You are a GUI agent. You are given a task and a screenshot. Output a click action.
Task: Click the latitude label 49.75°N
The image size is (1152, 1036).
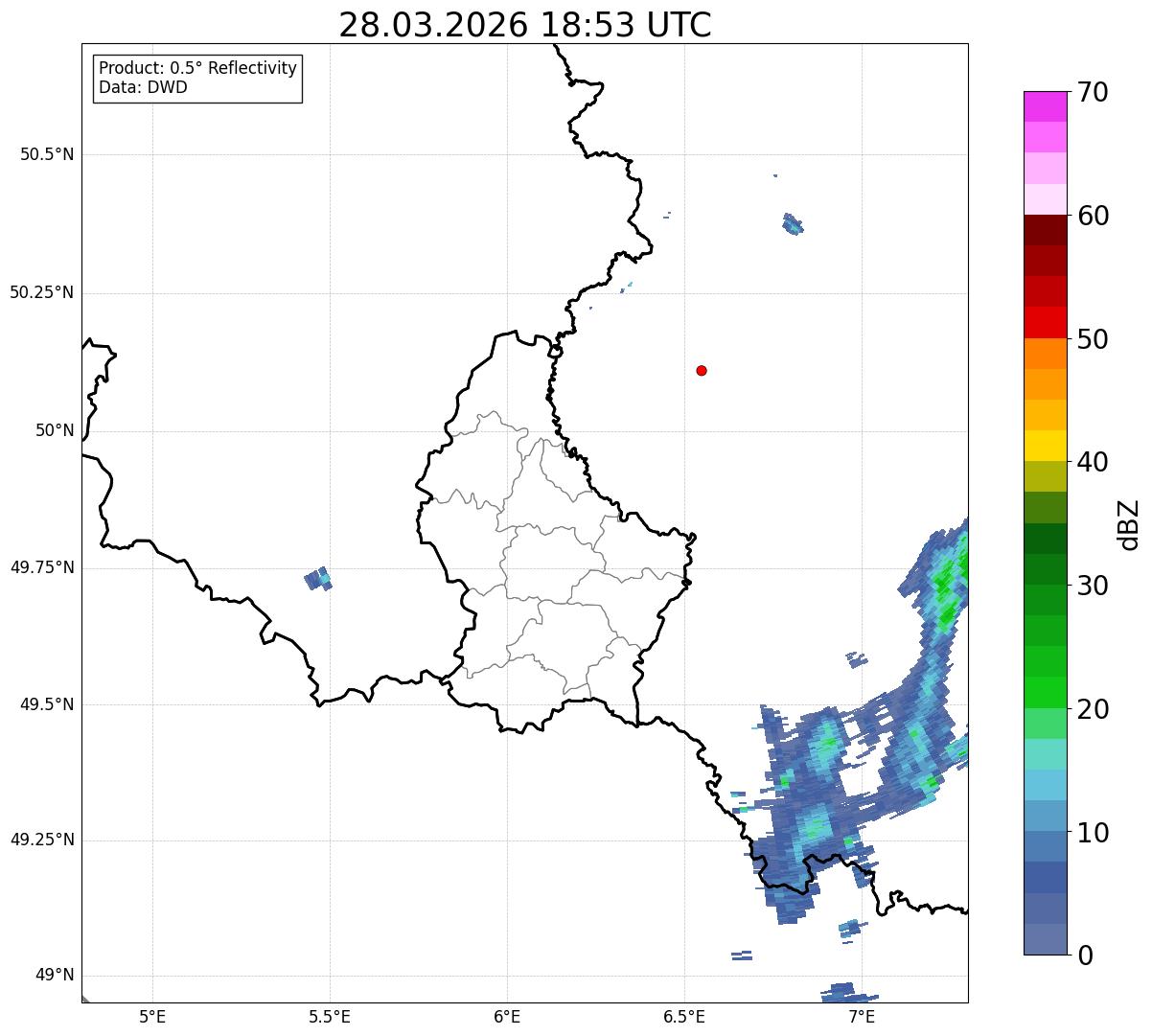(42, 567)
